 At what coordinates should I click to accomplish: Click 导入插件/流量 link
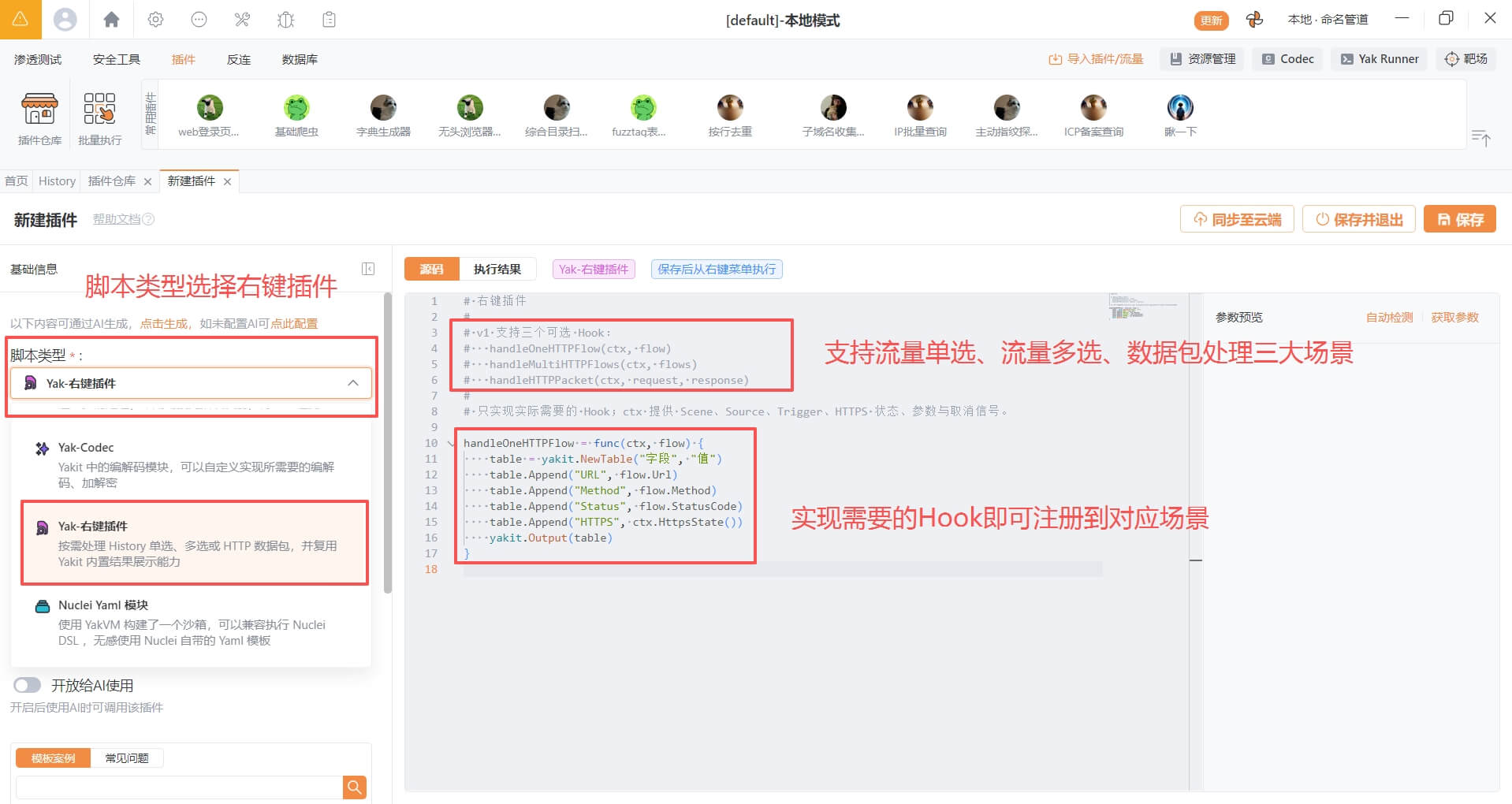[x=1096, y=59]
